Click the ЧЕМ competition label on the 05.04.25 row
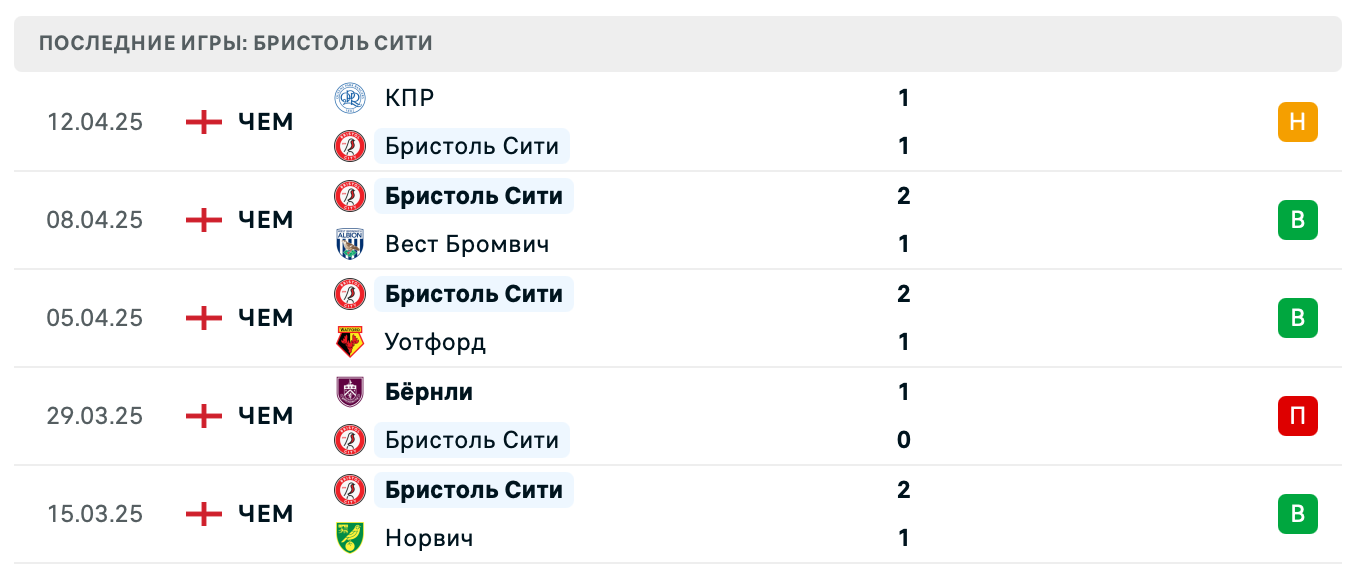 [263, 318]
